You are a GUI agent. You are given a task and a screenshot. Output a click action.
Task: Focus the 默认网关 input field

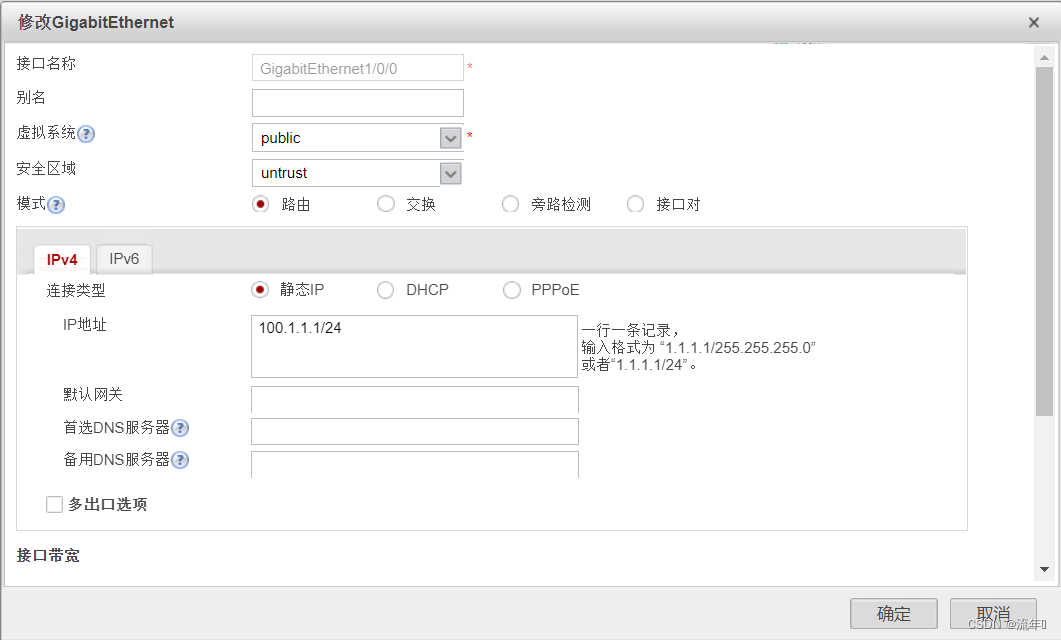tap(415, 399)
